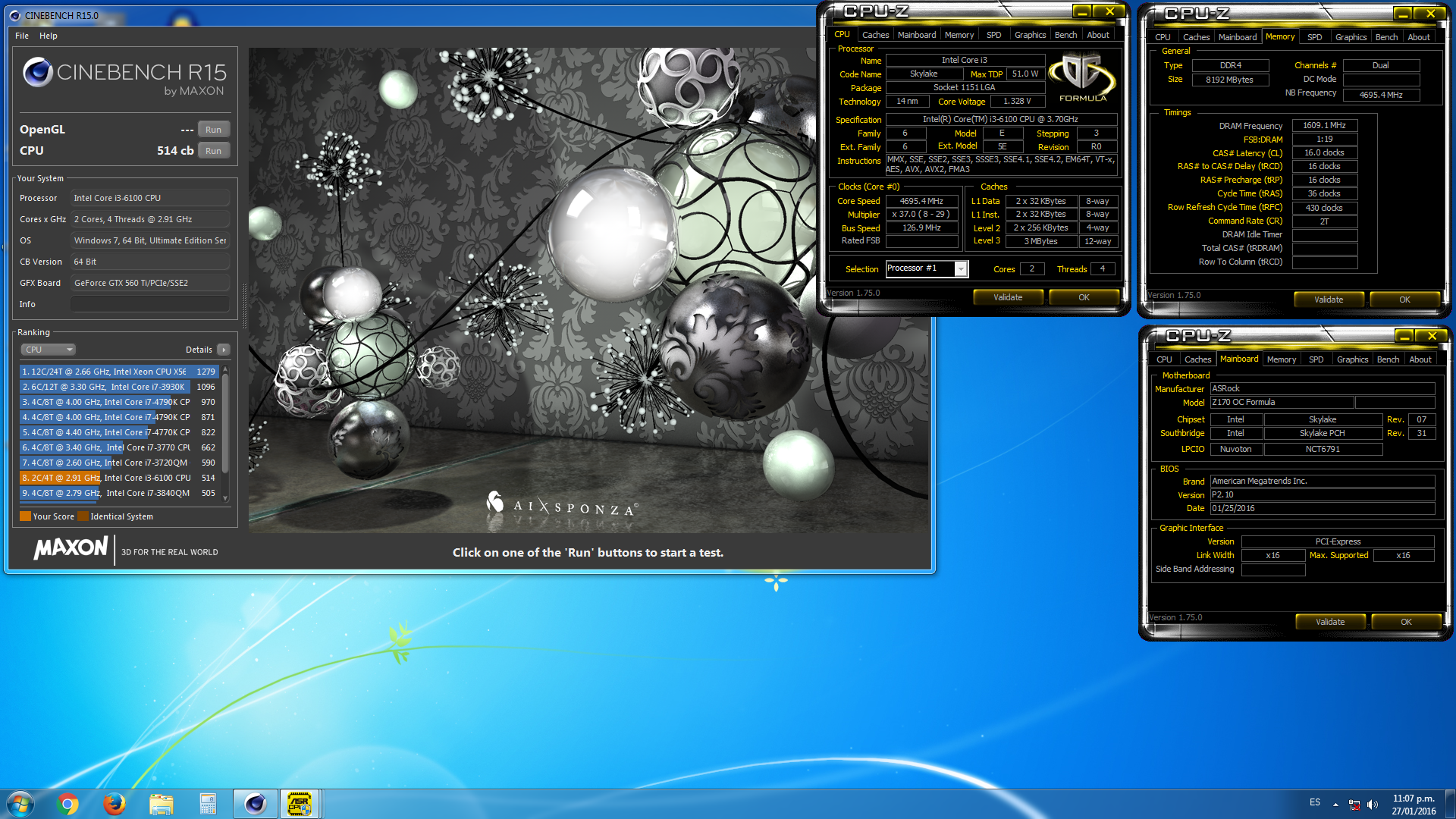1456x819 pixels.
Task: Click OK in CPU-Z Mainboard window
Action: [1406, 622]
